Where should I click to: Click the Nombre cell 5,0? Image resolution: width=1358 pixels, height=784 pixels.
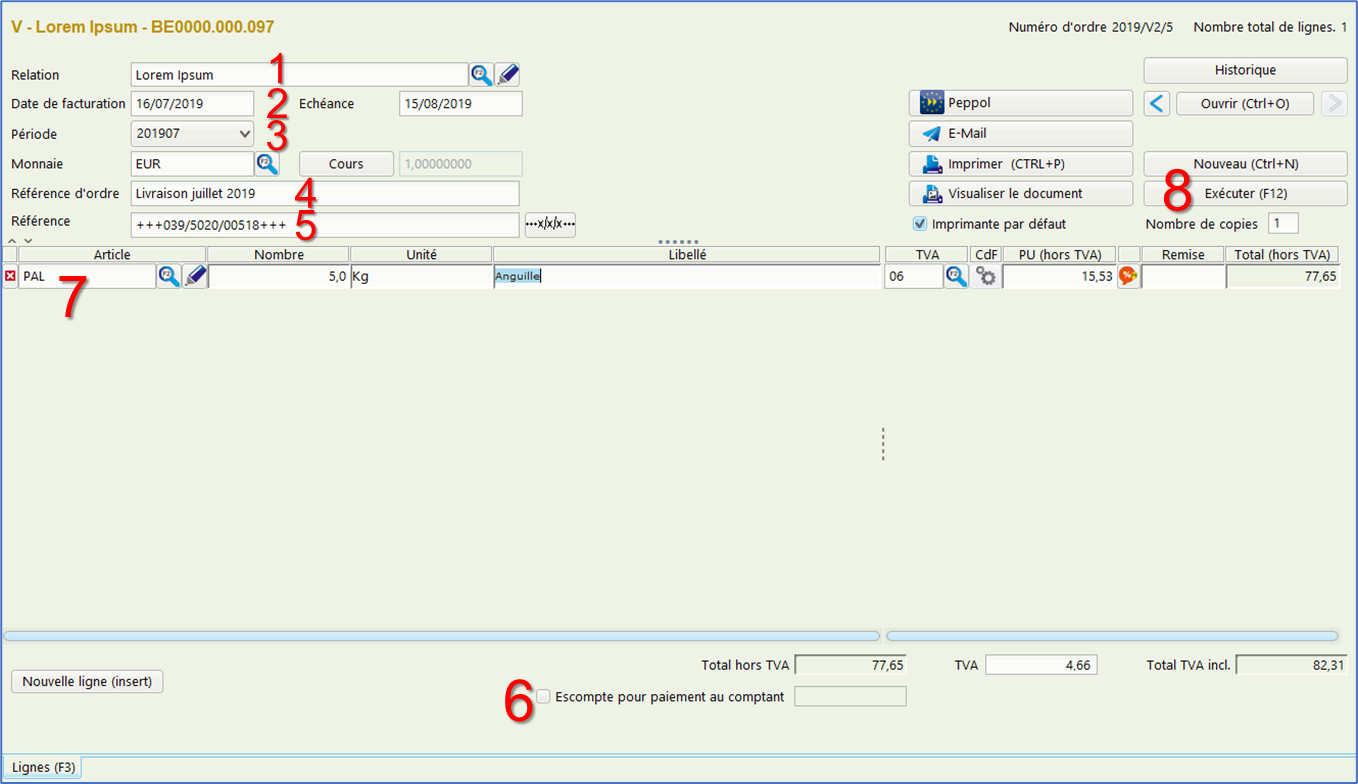click(278, 277)
